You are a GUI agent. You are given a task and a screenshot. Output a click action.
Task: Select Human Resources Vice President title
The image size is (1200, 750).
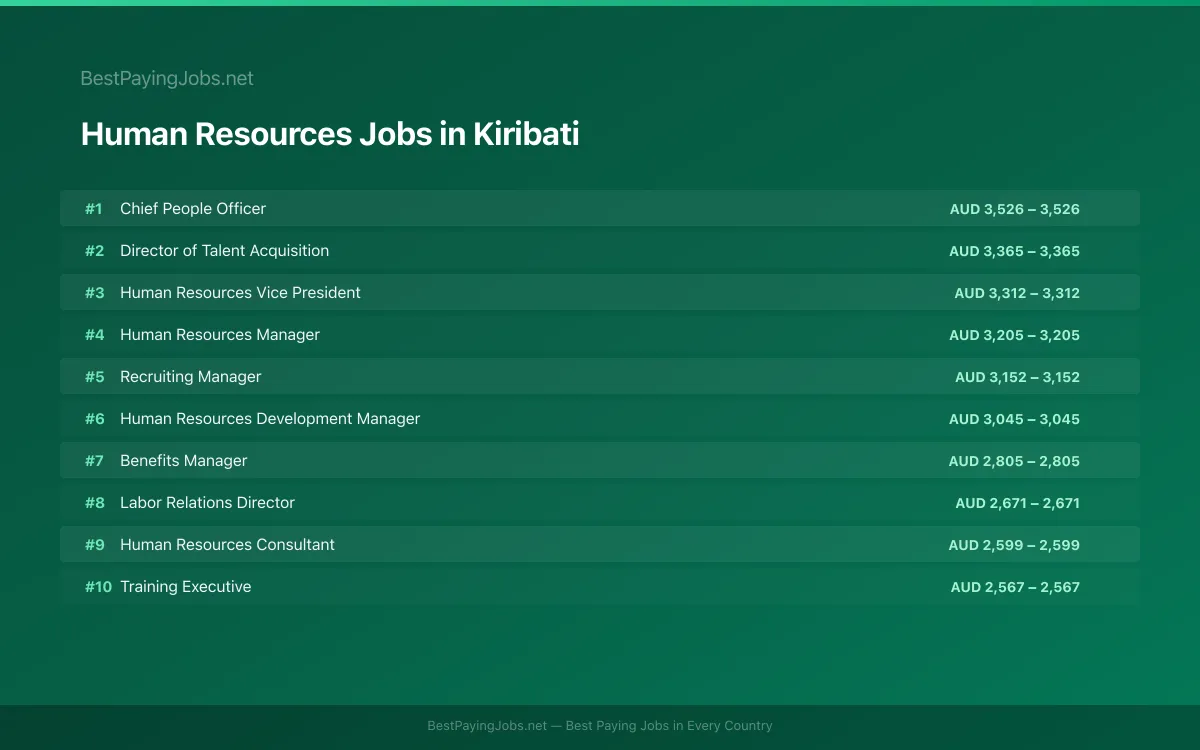tap(240, 293)
